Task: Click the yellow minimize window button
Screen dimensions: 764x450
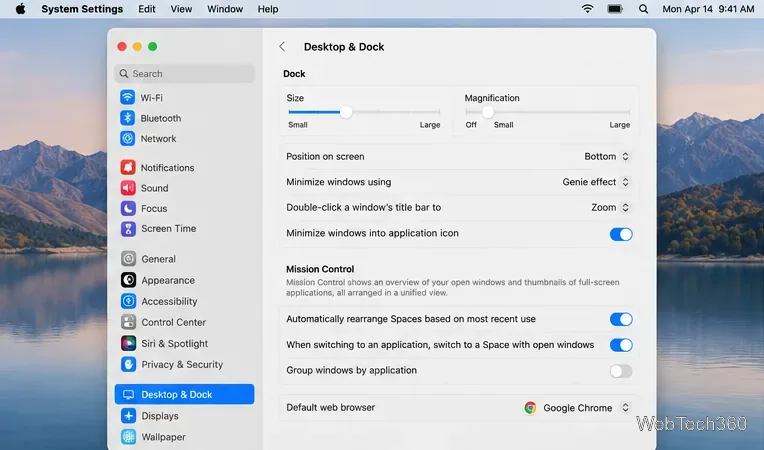Action: (x=137, y=46)
